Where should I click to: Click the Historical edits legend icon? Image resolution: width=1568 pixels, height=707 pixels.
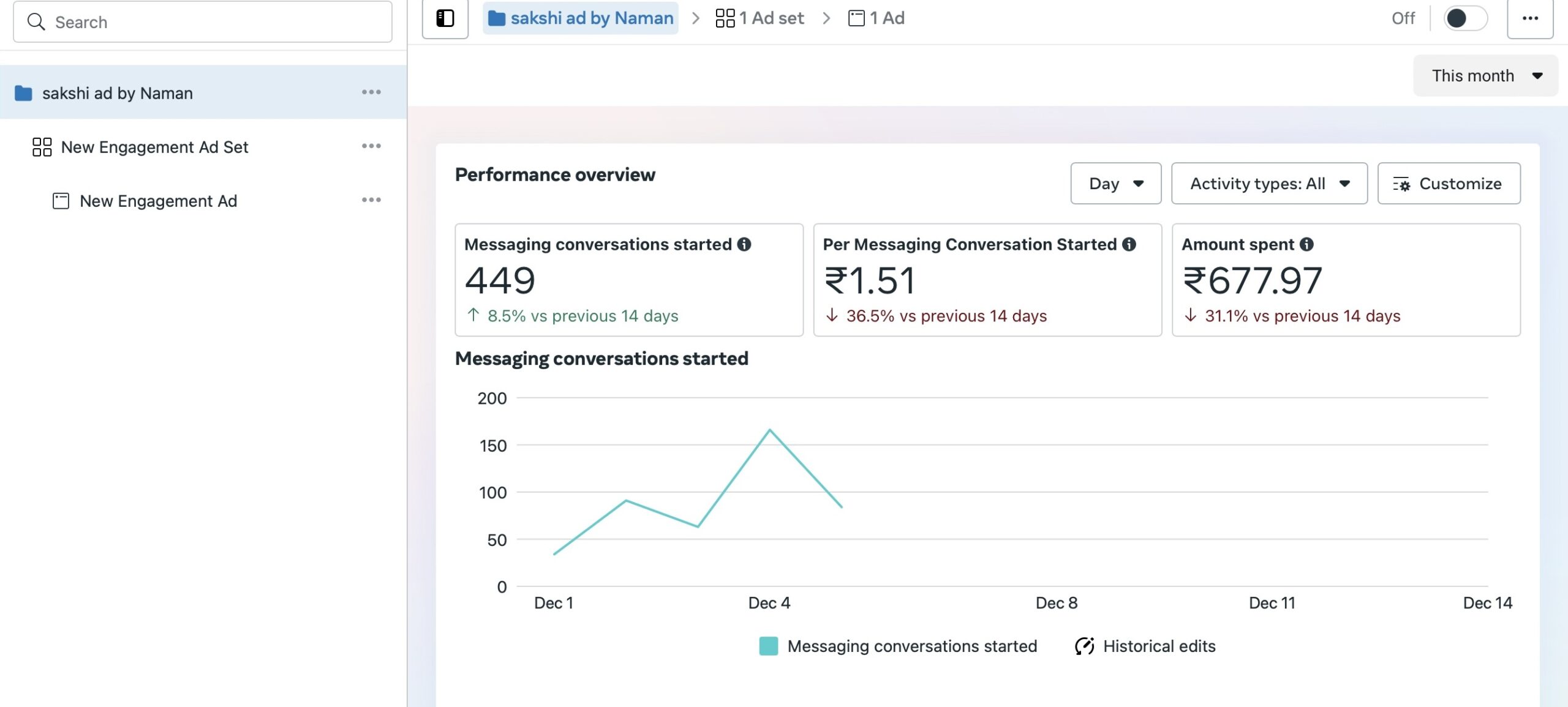[1084, 646]
